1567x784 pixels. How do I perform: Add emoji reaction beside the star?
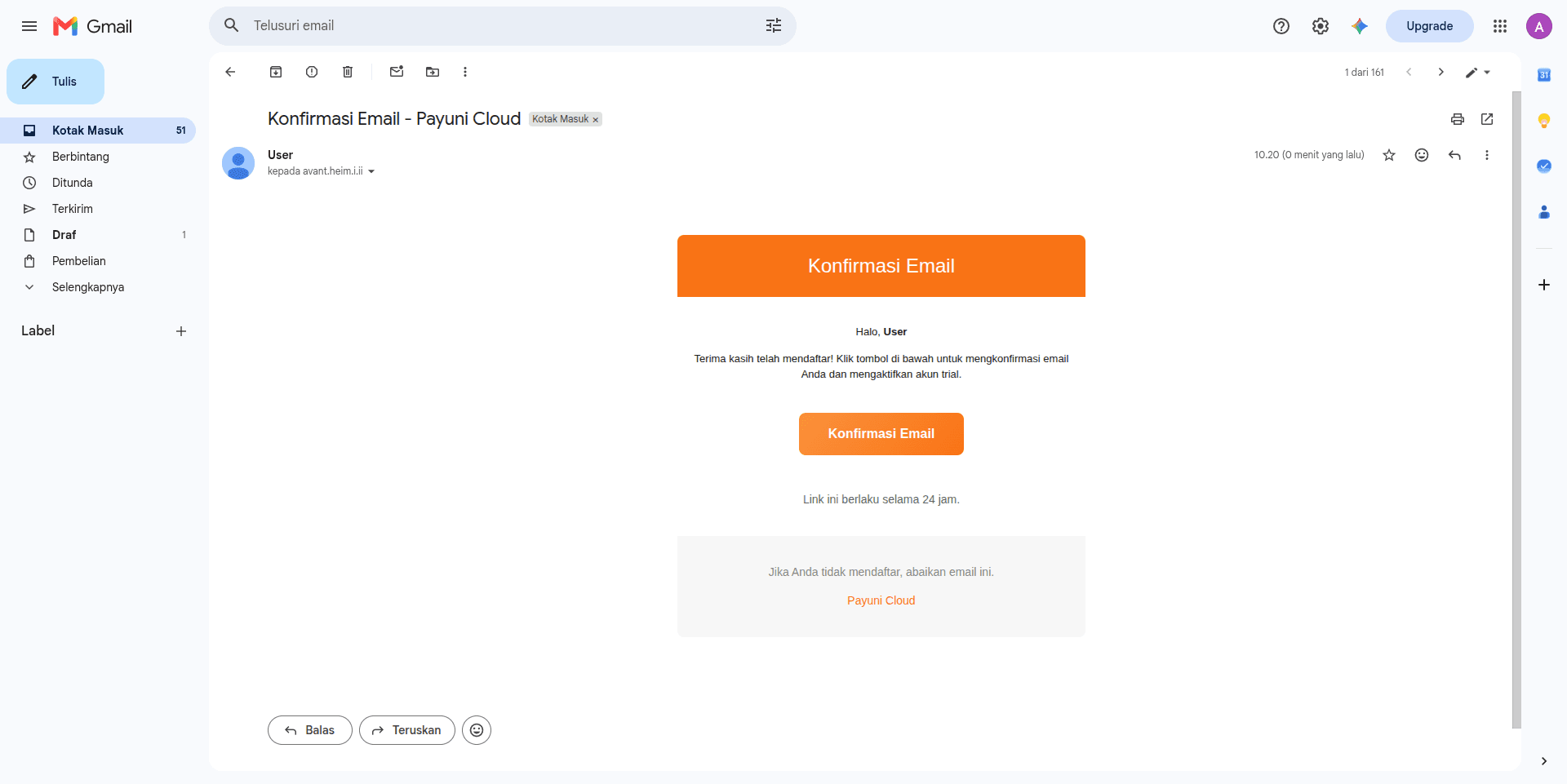point(1422,155)
